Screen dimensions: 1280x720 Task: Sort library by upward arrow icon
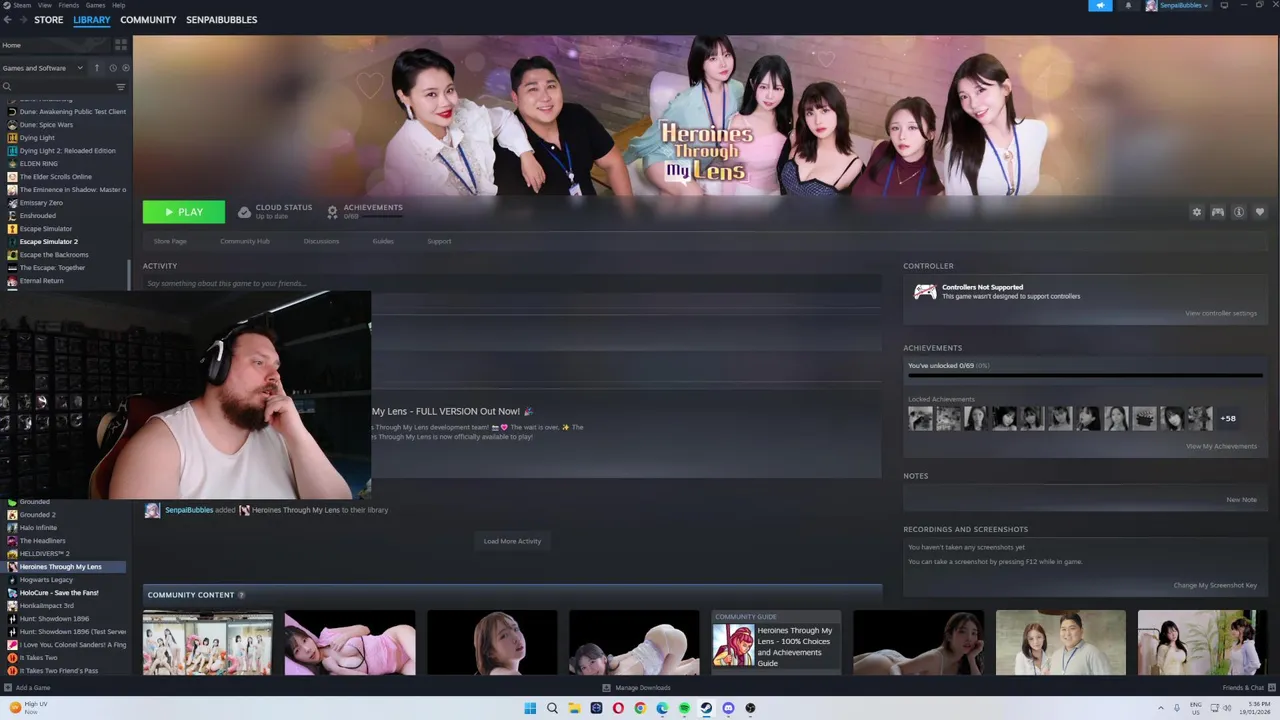click(x=97, y=68)
